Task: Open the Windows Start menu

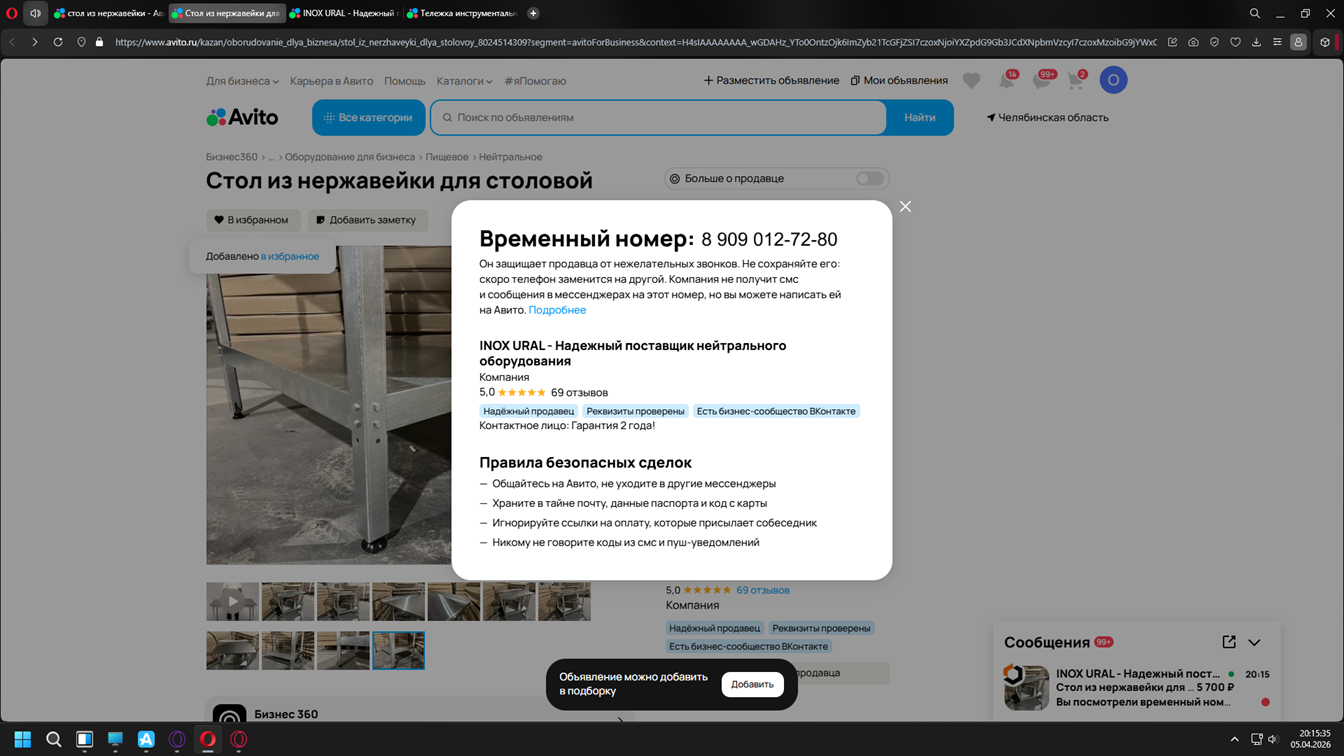Action: [x=22, y=739]
